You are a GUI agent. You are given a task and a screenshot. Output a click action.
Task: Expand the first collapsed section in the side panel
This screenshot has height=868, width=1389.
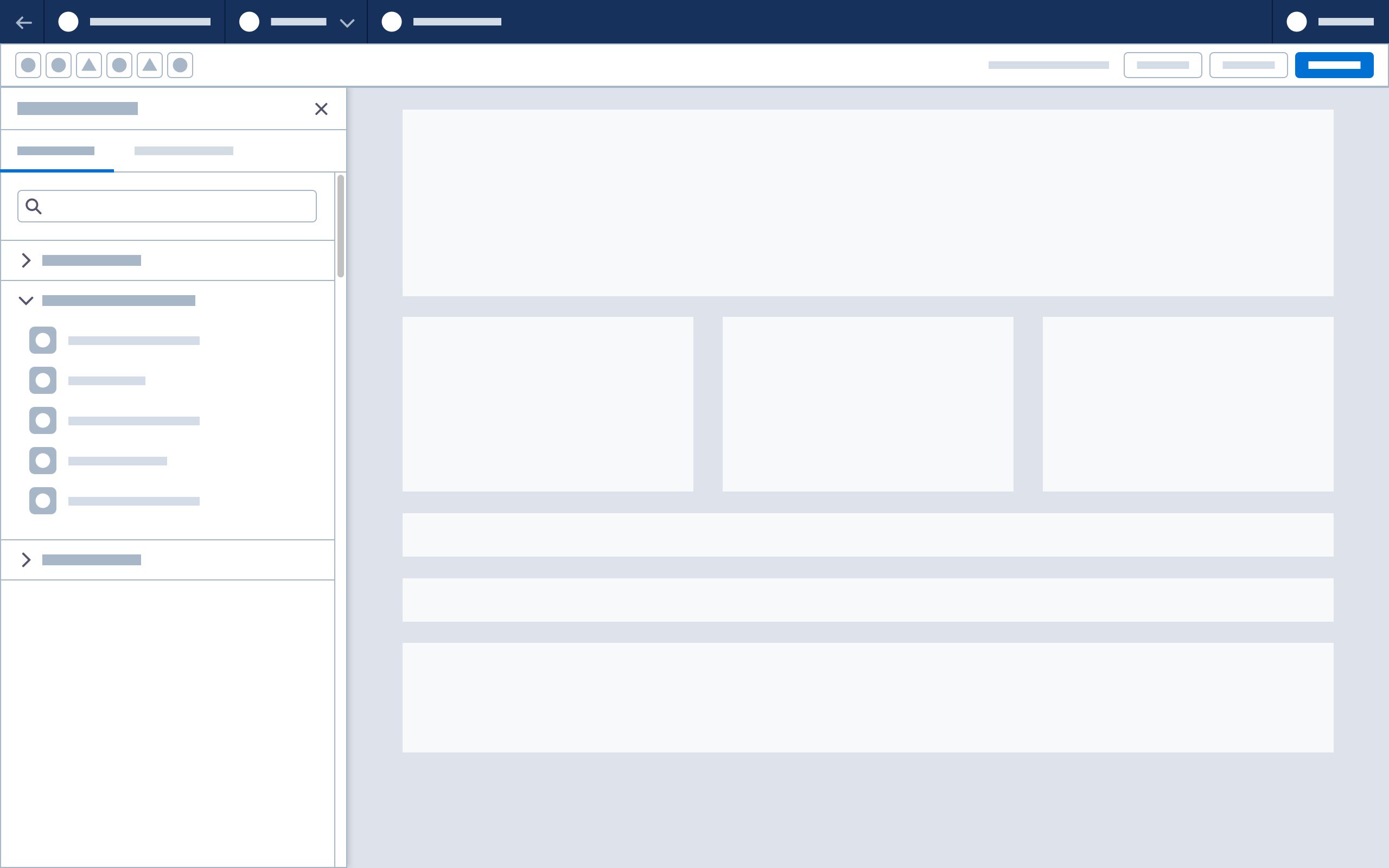point(26,260)
